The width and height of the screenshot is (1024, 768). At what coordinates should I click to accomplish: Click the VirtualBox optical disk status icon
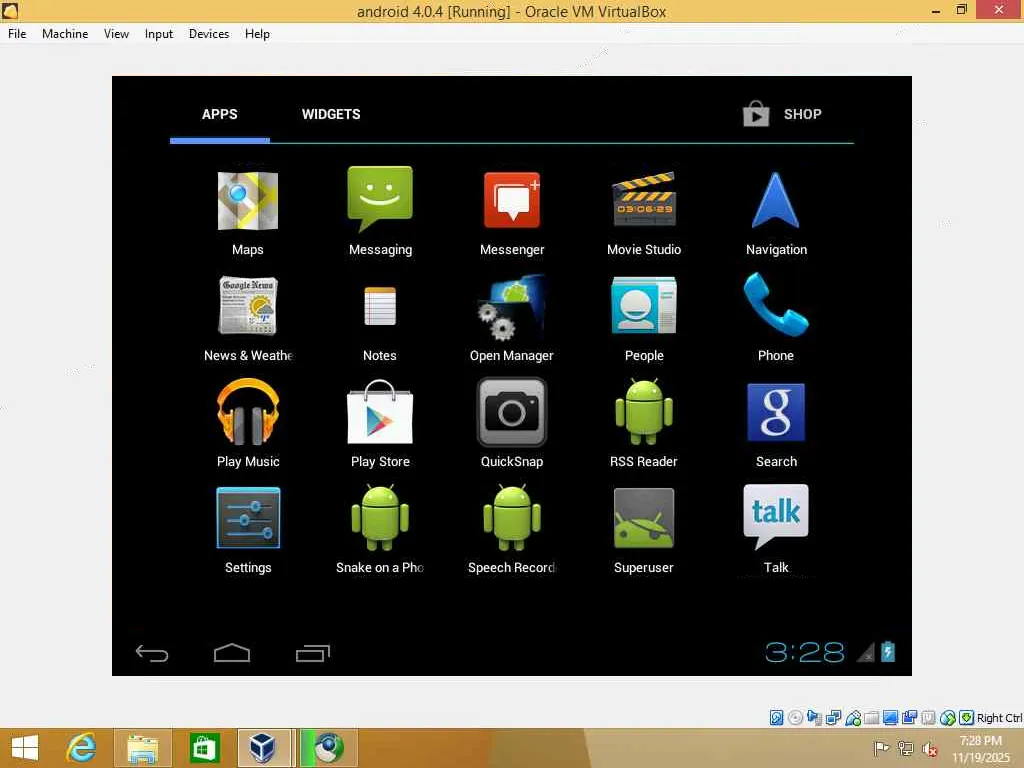[795, 718]
